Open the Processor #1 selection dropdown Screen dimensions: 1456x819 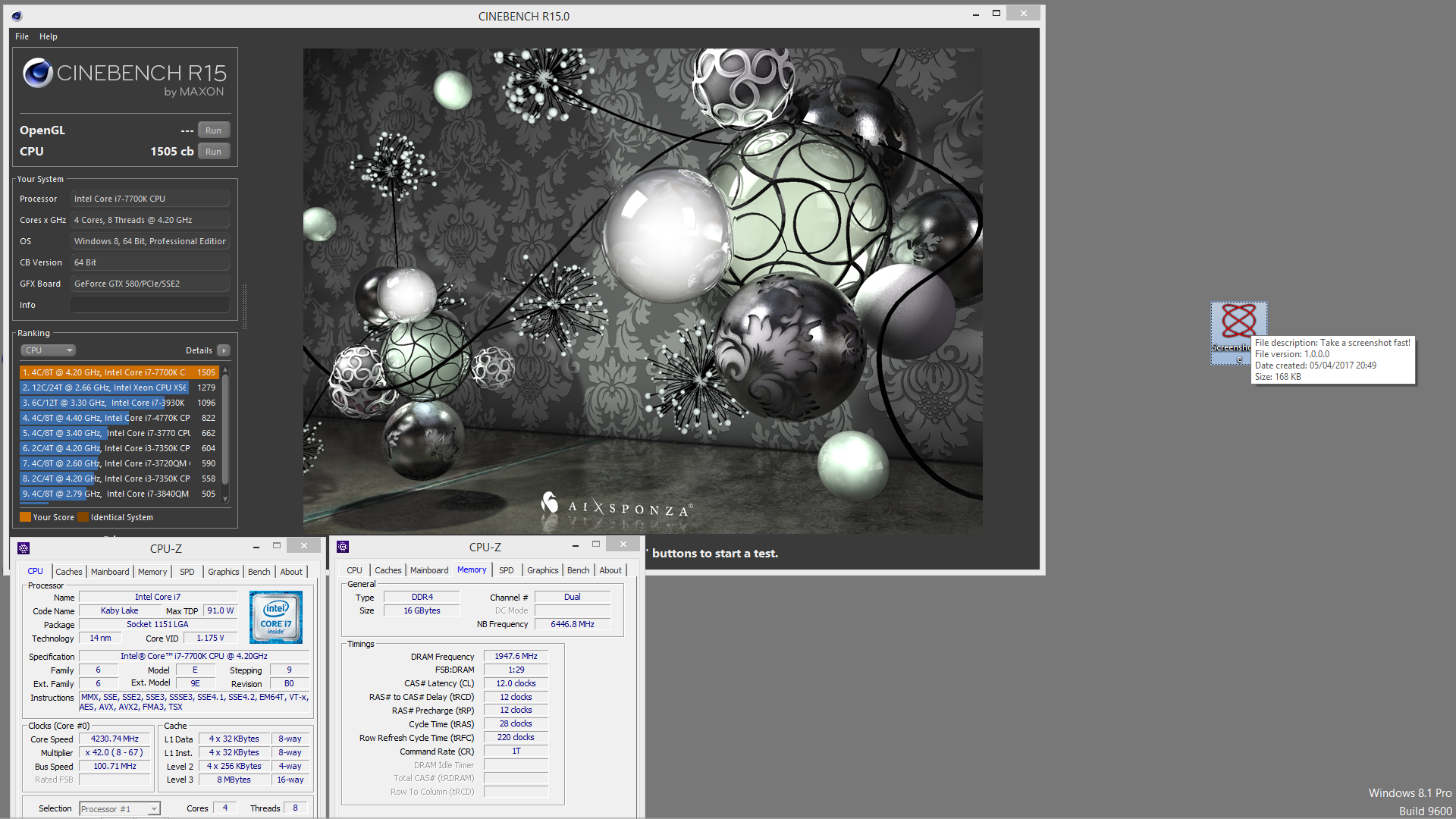point(120,809)
